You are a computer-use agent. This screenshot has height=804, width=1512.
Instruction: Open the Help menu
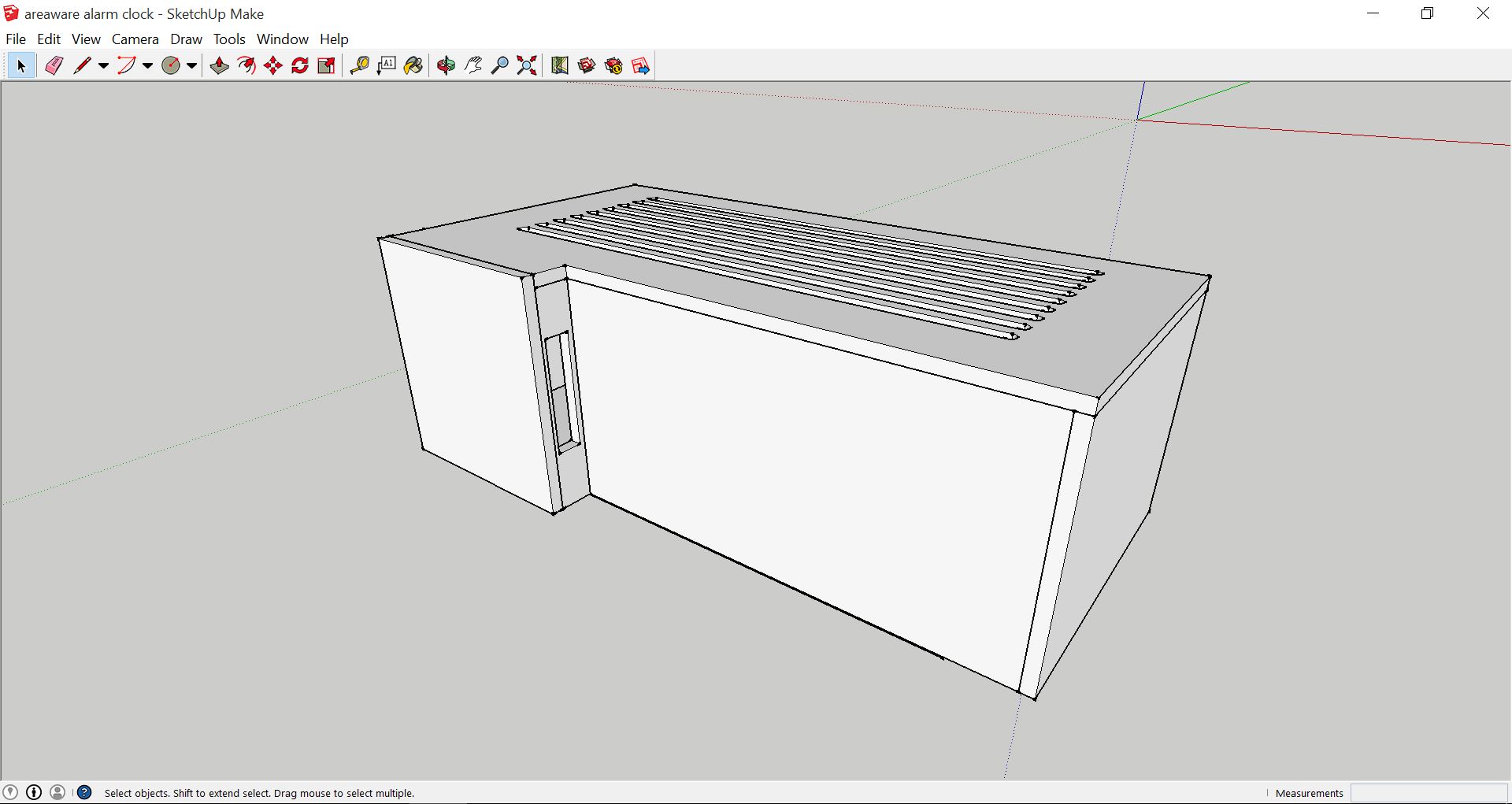click(334, 39)
